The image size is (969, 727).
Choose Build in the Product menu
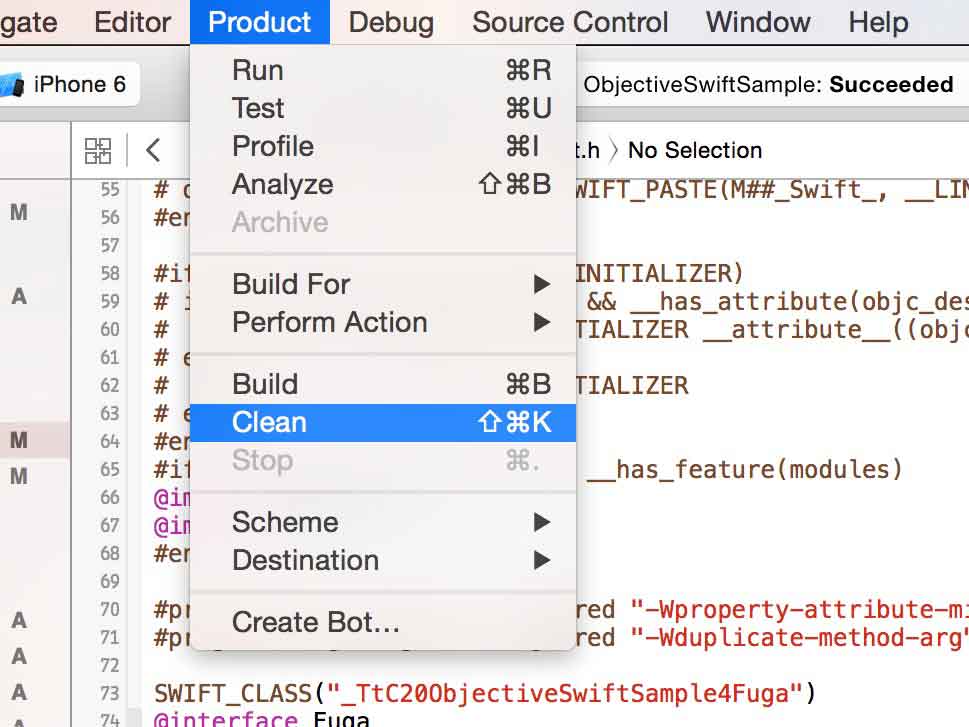click(x=383, y=385)
